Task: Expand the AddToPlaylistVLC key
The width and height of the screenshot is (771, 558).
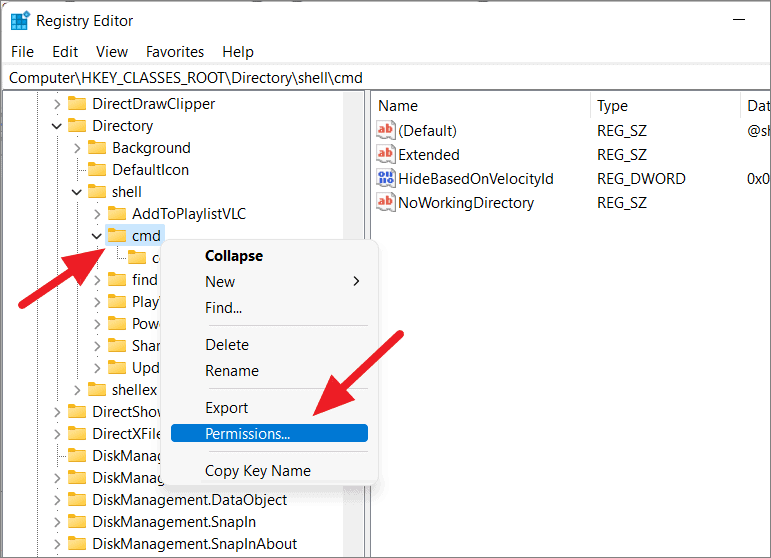Action: pyautogui.click(x=97, y=214)
